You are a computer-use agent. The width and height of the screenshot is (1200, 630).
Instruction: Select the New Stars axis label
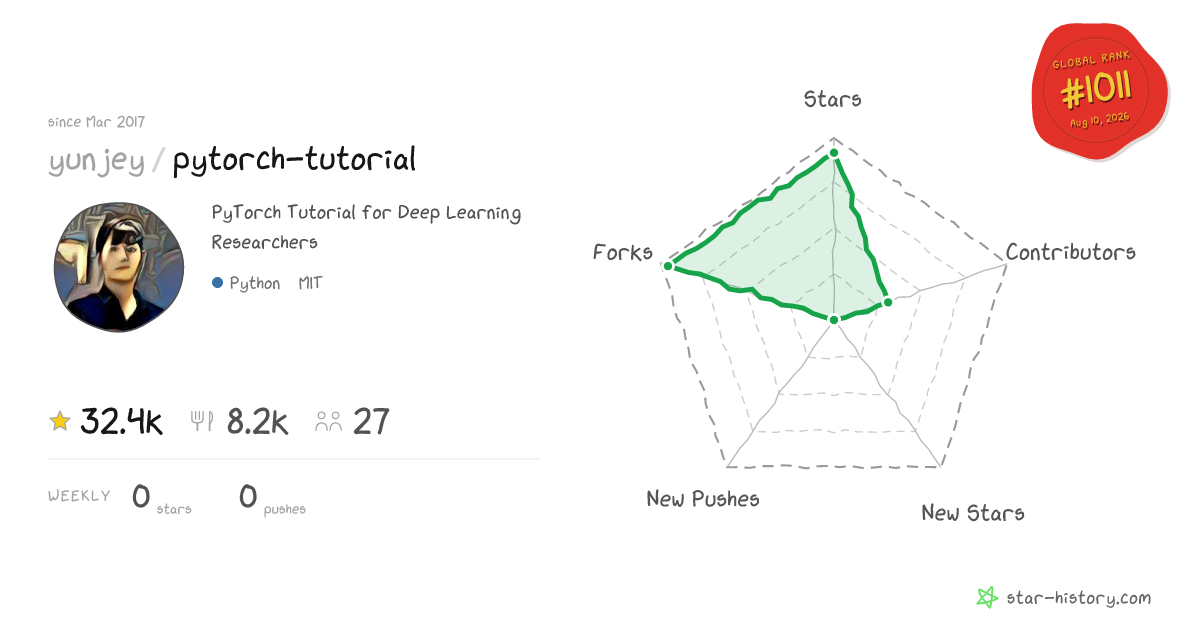pos(973,513)
